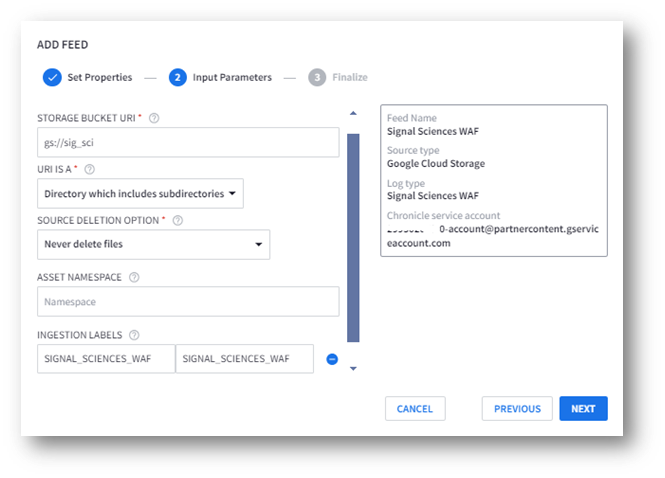
Task: Focus the Asset Namespace input field
Action: pos(188,302)
